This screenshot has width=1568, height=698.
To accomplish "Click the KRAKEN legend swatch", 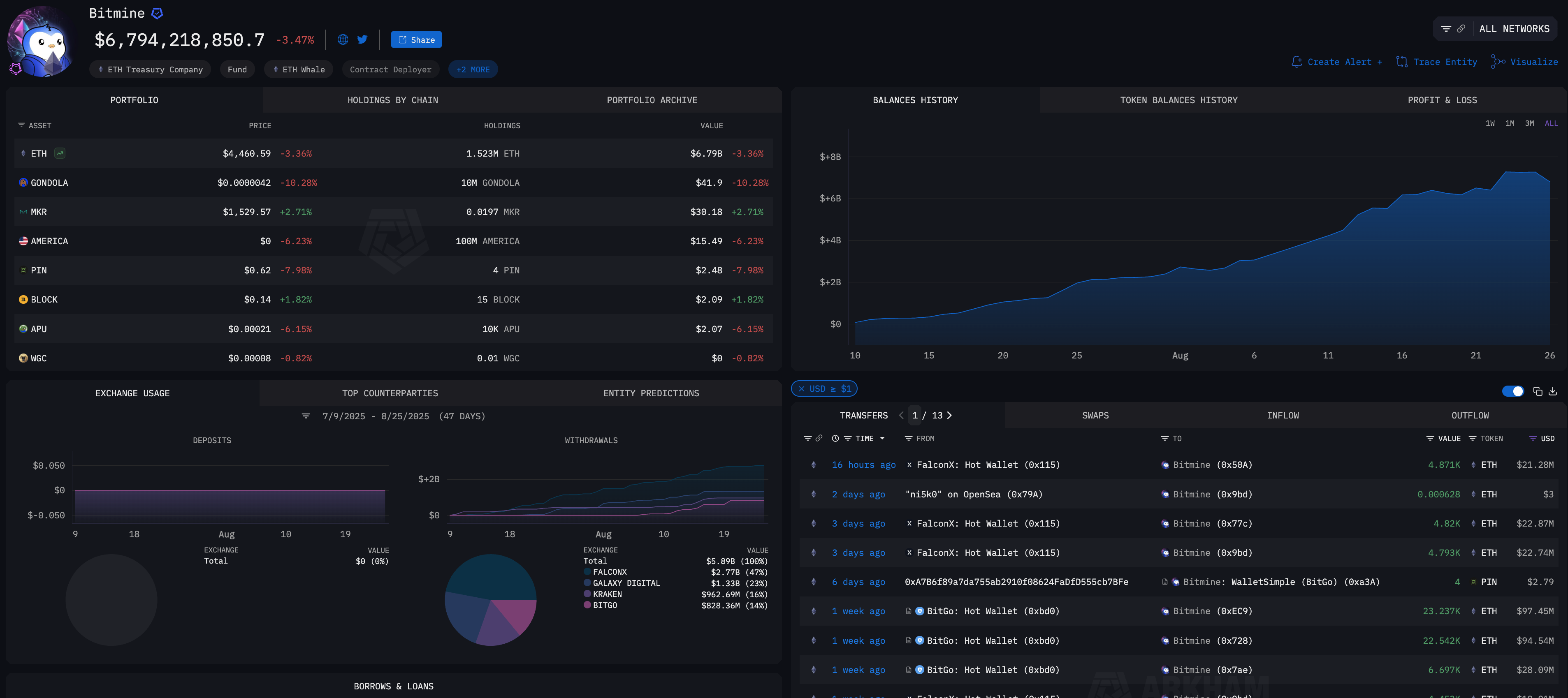I will pos(587,594).
